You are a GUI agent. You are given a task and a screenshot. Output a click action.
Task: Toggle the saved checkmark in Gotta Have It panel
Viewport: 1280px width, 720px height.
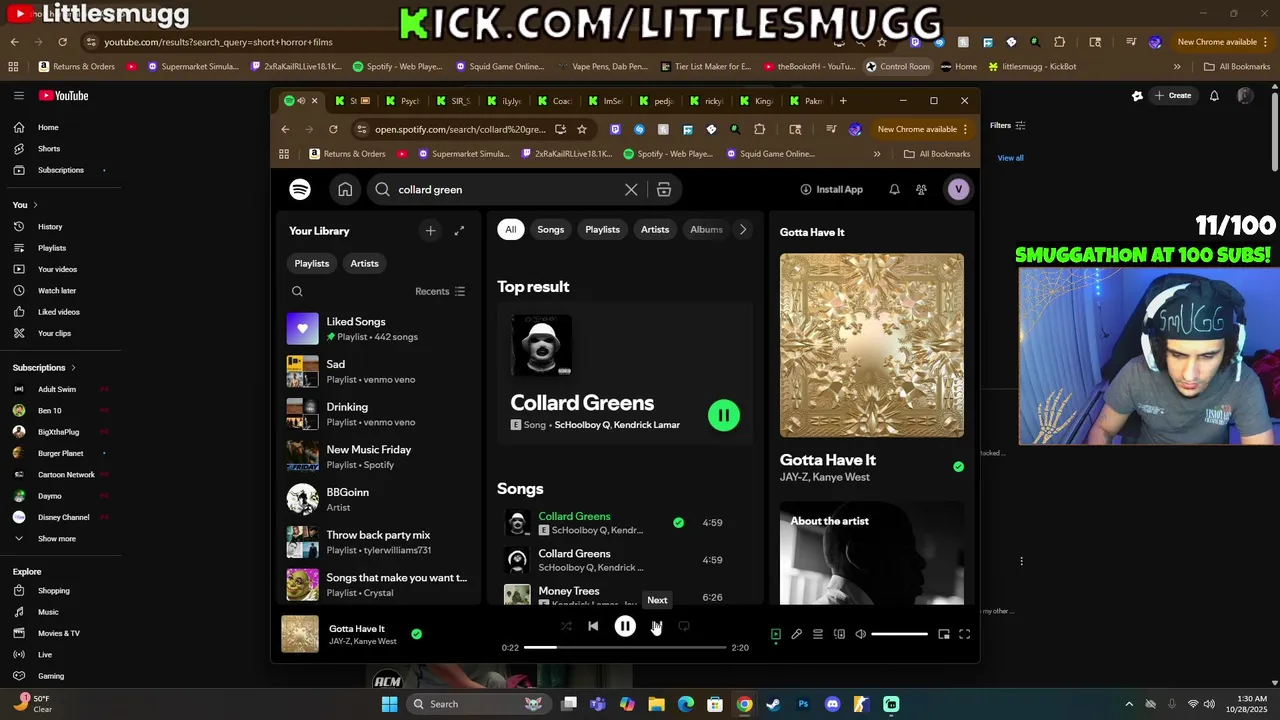tap(958, 467)
